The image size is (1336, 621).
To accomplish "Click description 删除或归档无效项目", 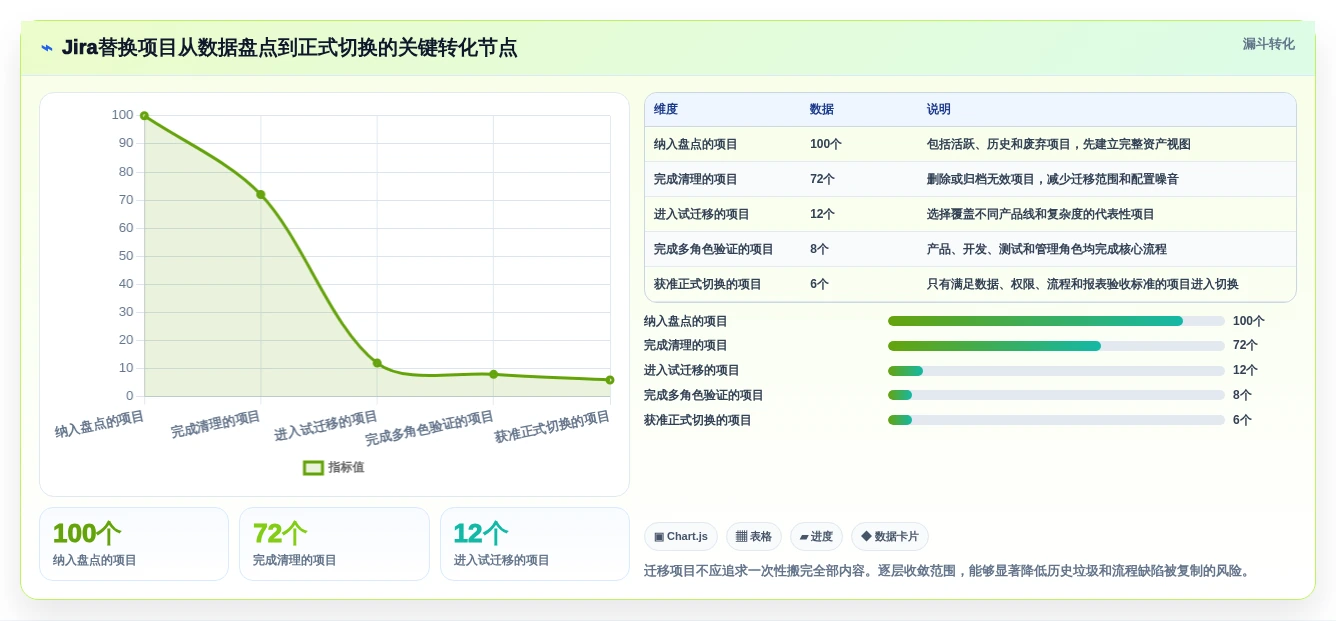I will click(1053, 179).
